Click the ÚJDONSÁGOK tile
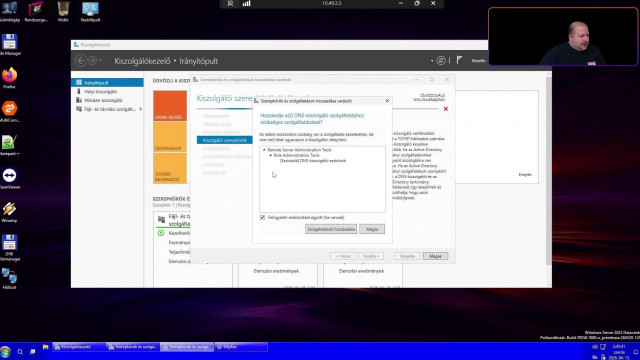This screenshot has height=360, width=640. [x=170, y=137]
